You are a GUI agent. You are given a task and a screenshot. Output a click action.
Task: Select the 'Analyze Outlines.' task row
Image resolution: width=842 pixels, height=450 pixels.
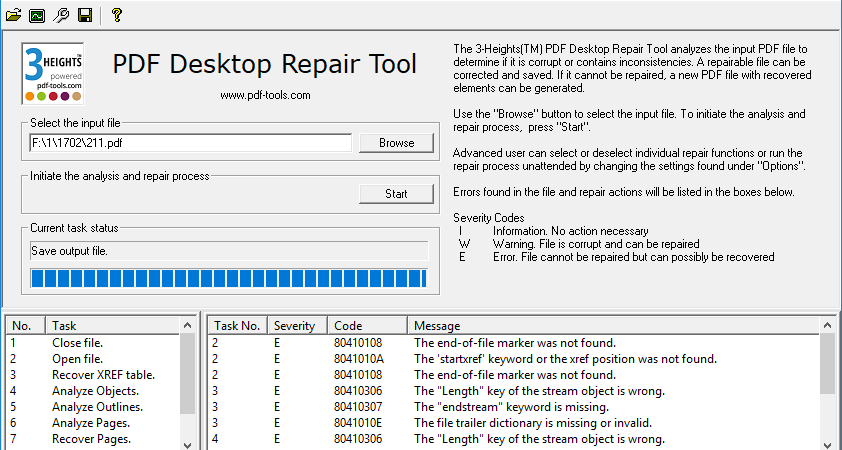point(93,407)
